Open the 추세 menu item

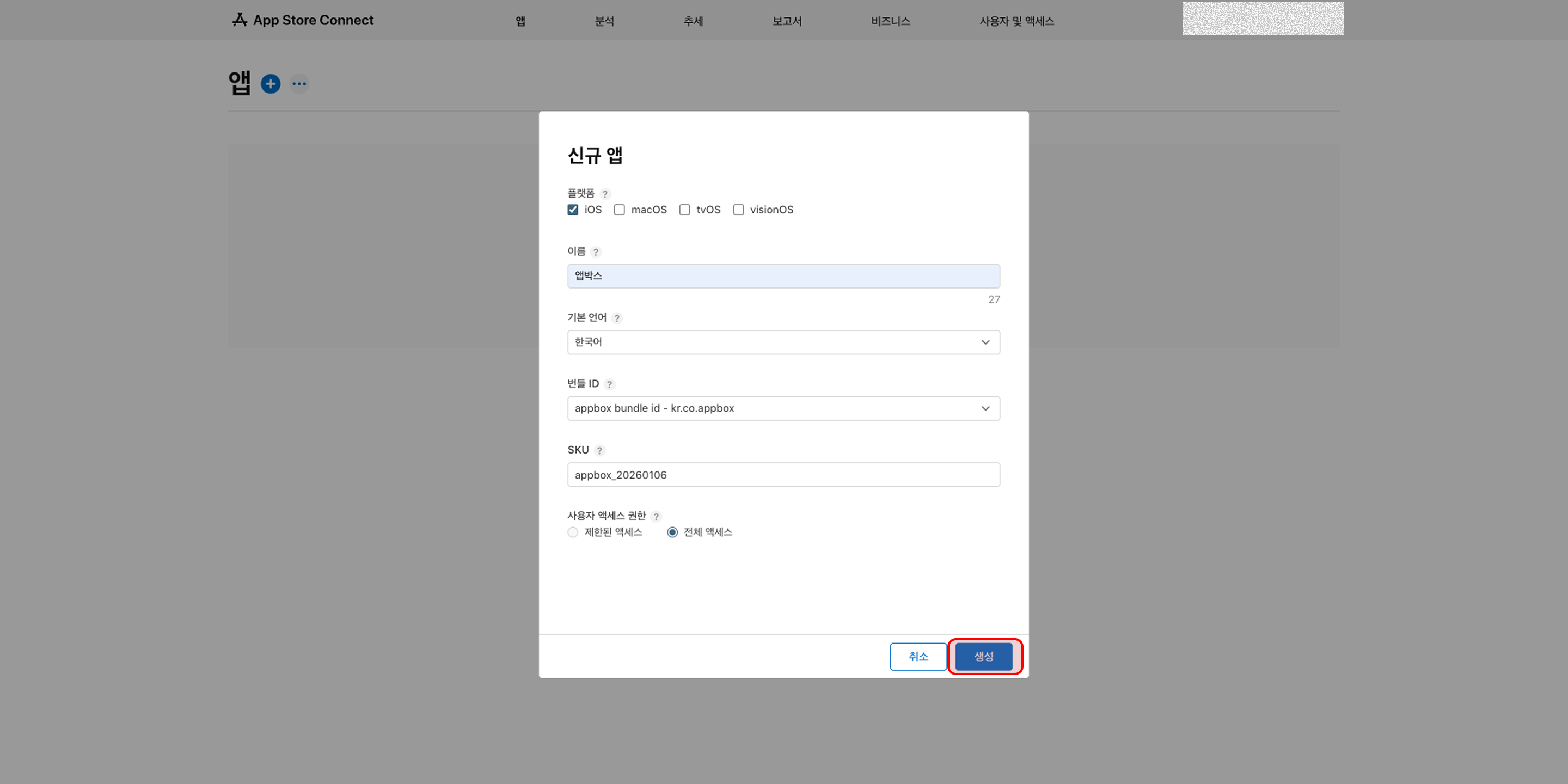tap(693, 21)
